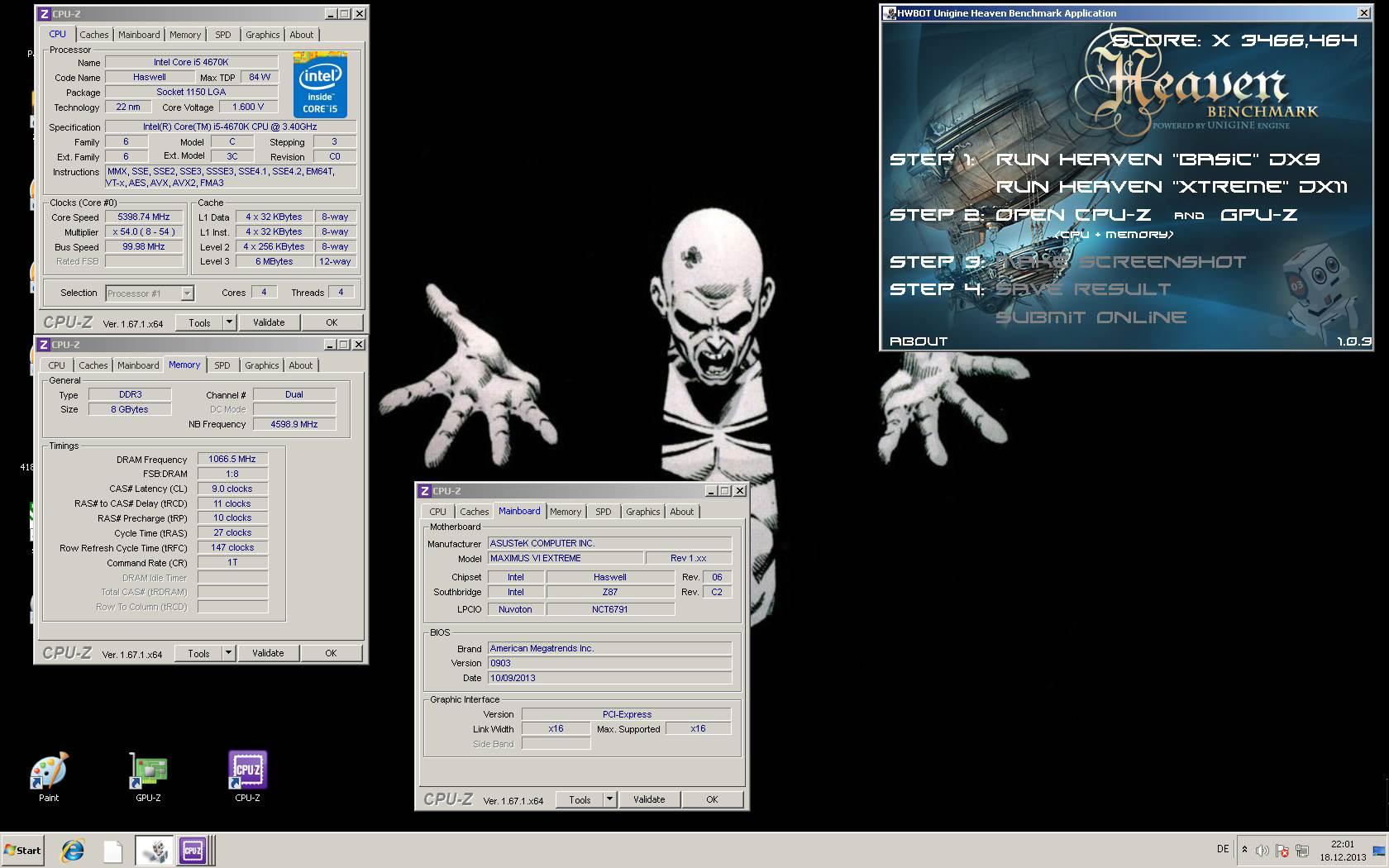Open SPD tab in Memory CPU-Z window
Image resolution: width=1389 pixels, height=868 pixels.
(x=222, y=365)
